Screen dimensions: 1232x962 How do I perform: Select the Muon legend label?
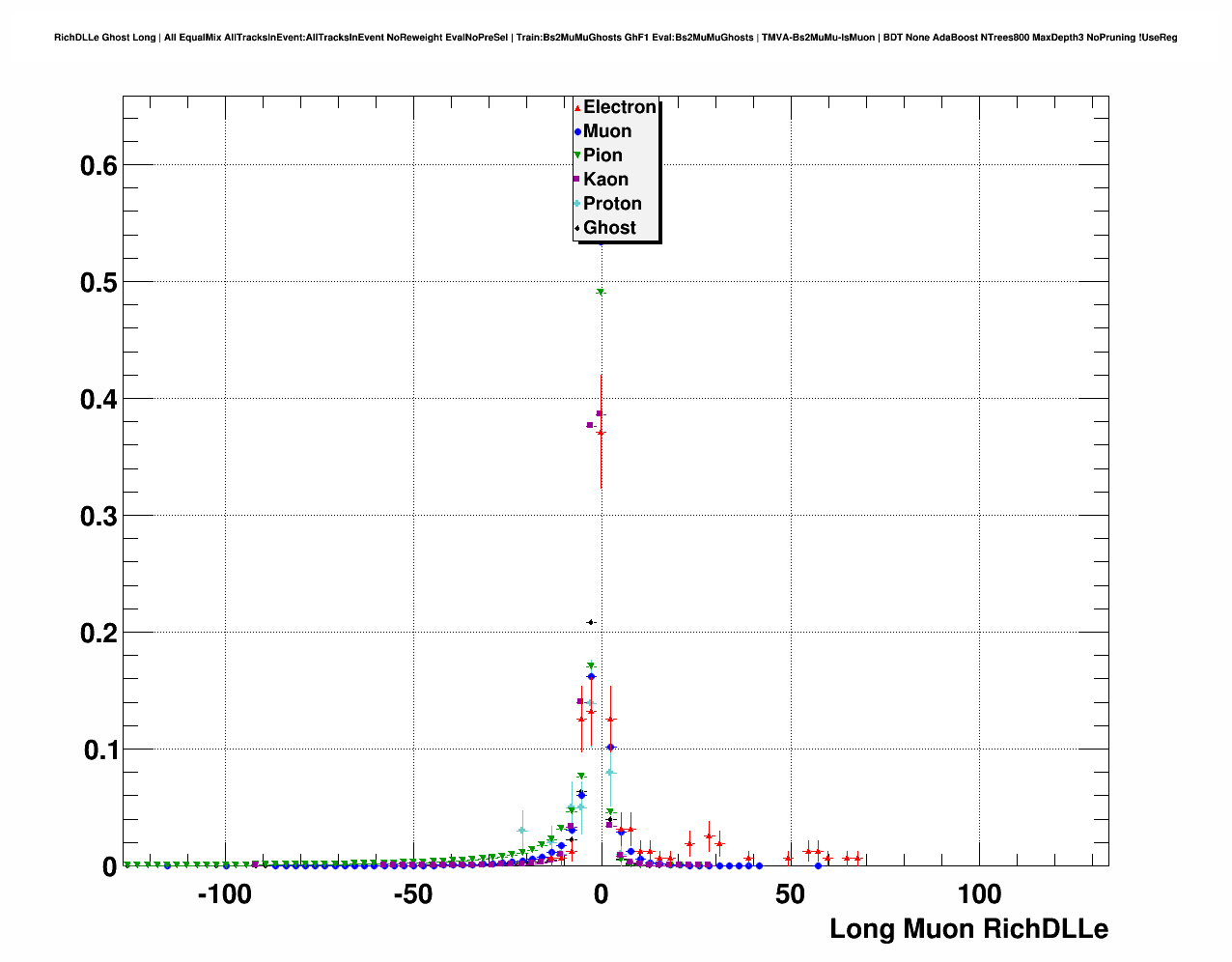[607, 131]
